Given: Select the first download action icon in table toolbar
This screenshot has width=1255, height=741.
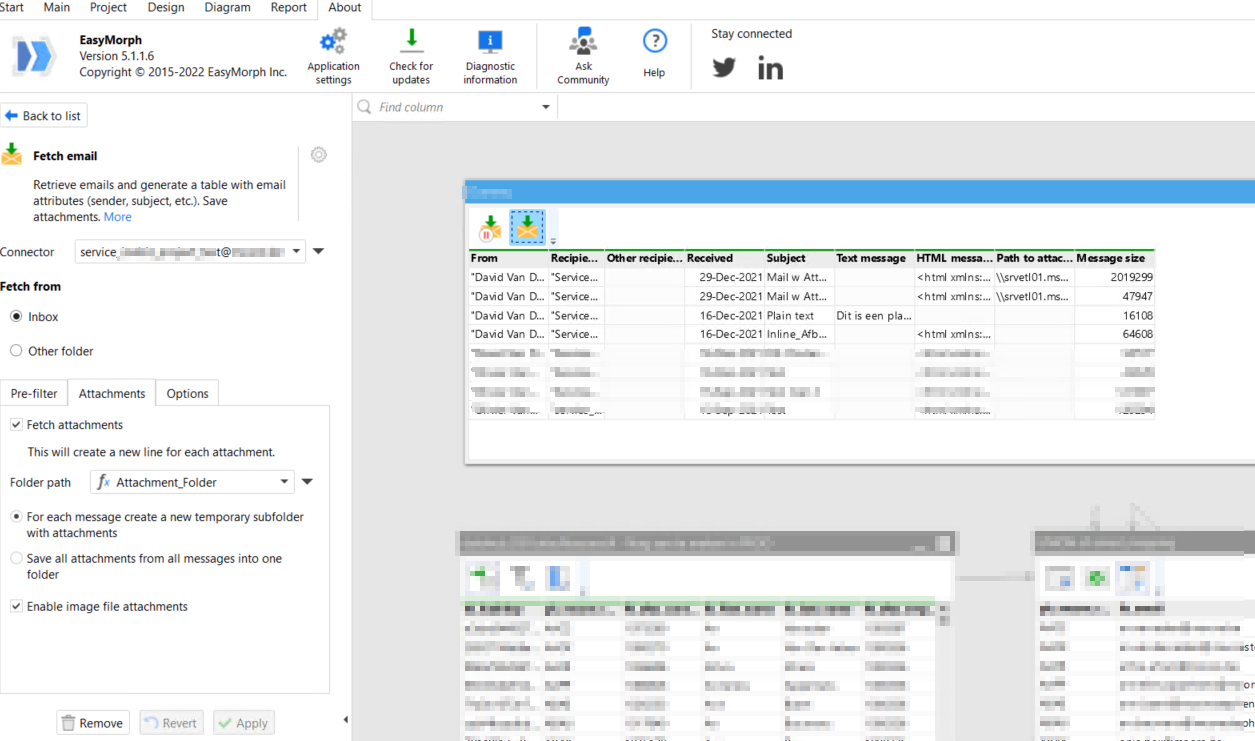Looking at the screenshot, I should click(489, 228).
